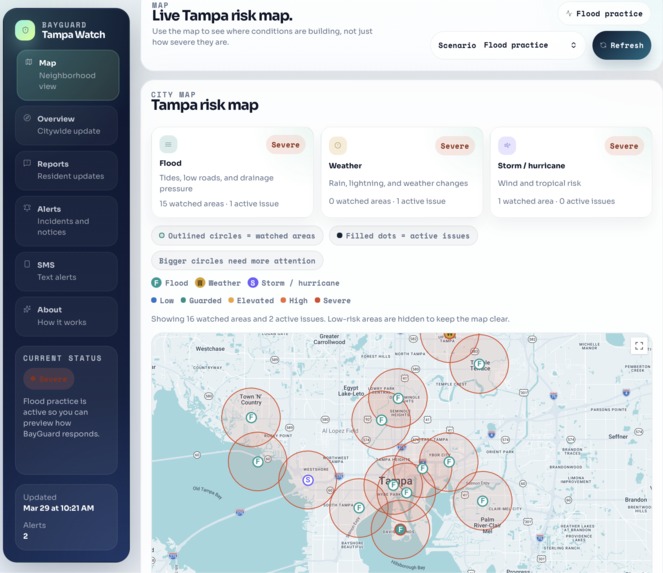This screenshot has width=663, height=573.
Task: Click the Alerts count '2' in sidebar
Action: point(25,536)
